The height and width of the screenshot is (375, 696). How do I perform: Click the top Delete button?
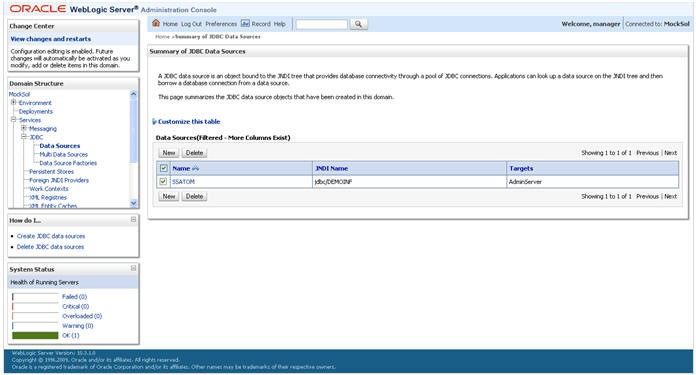(x=194, y=153)
